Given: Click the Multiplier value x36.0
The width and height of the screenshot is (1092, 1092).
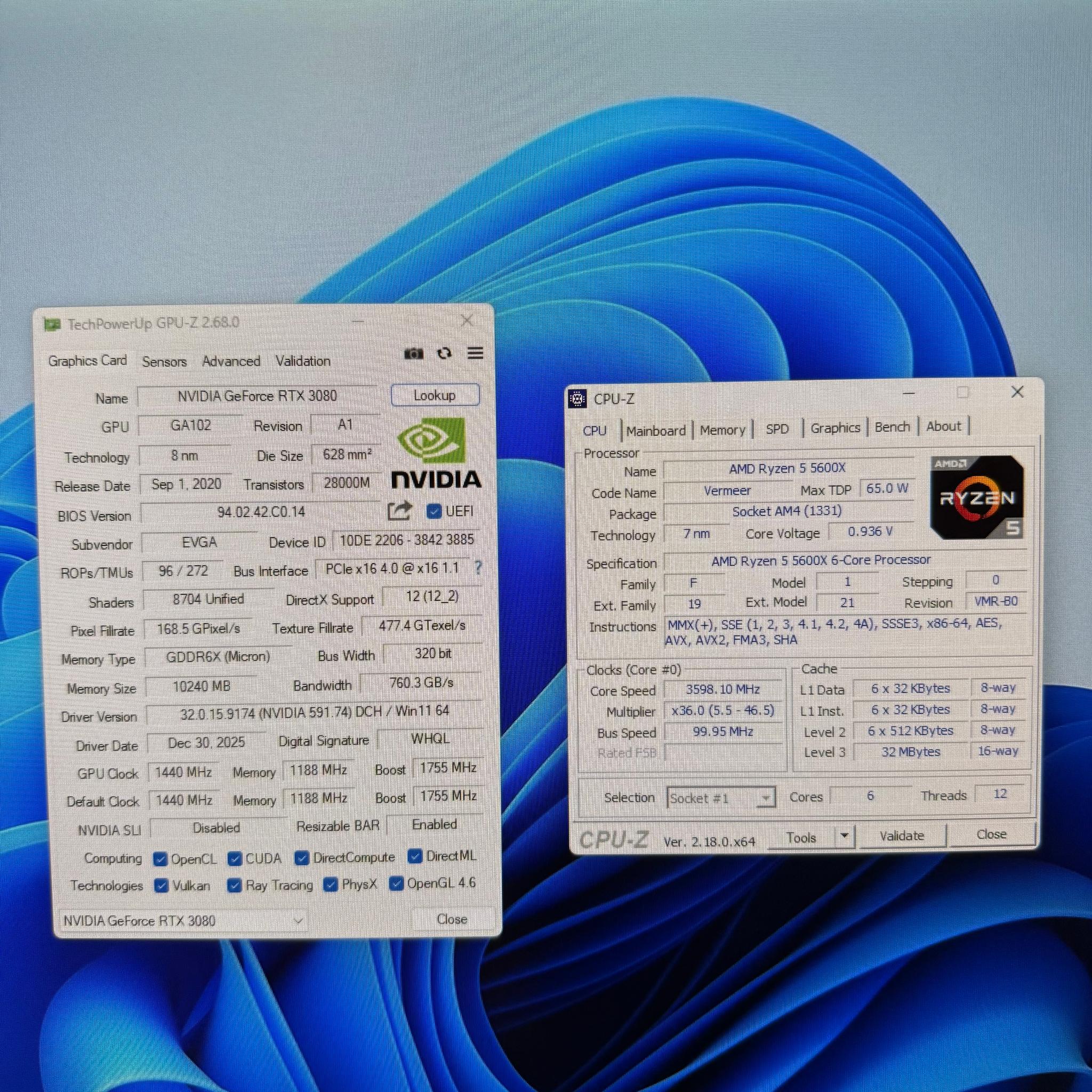Looking at the screenshot, I should 724,710.
